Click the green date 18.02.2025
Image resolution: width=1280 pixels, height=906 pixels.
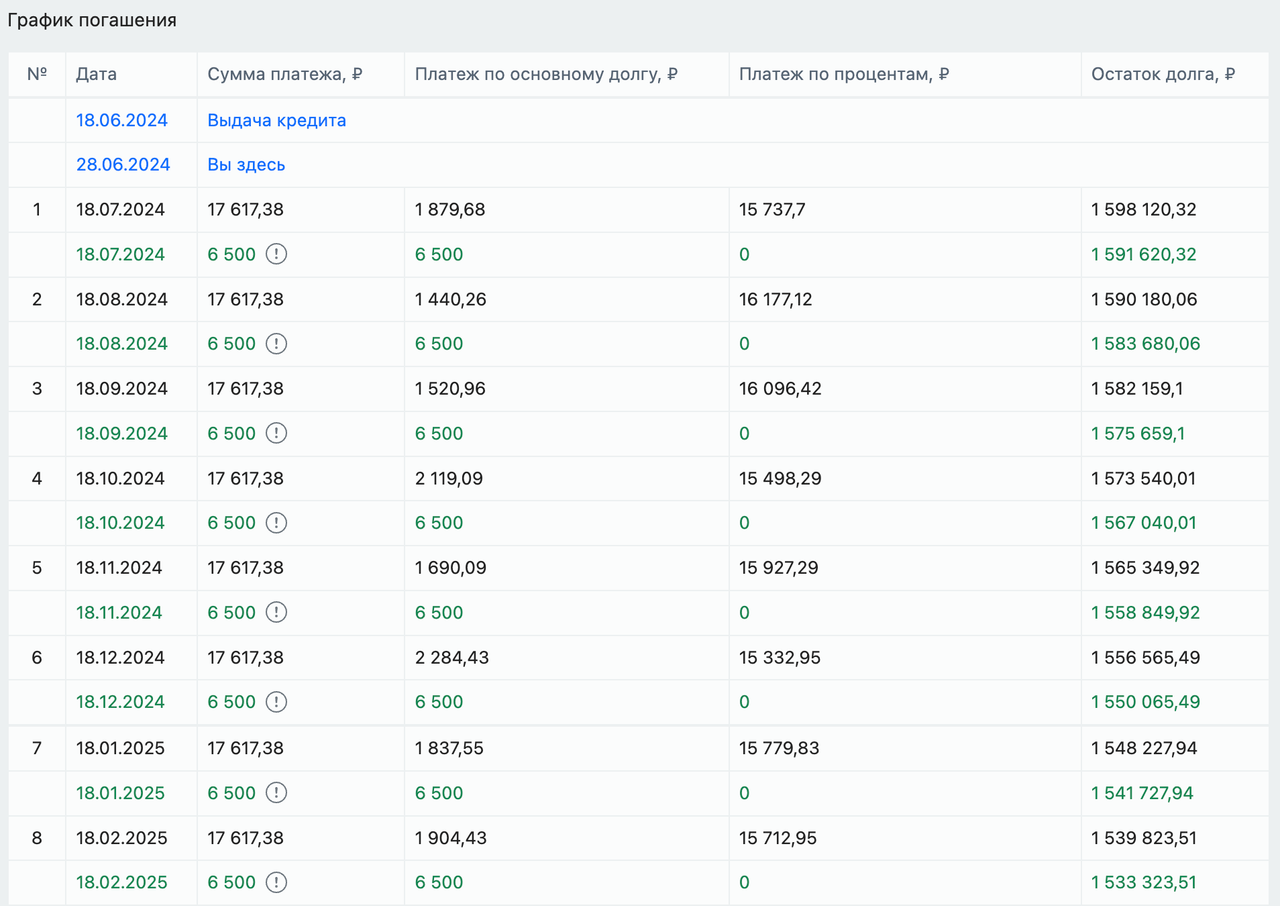122,882
